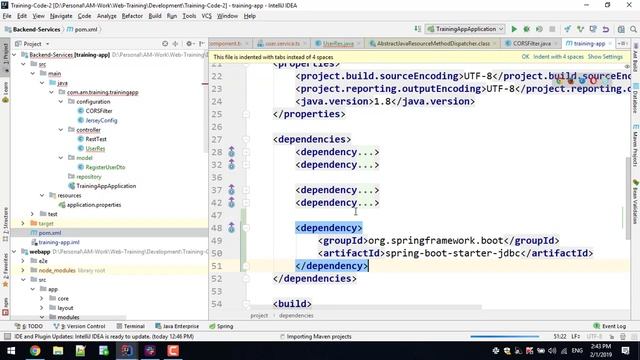640x360 pixels.
Task: Click the gutter icon on line 42
Action: tap(231, 202)
